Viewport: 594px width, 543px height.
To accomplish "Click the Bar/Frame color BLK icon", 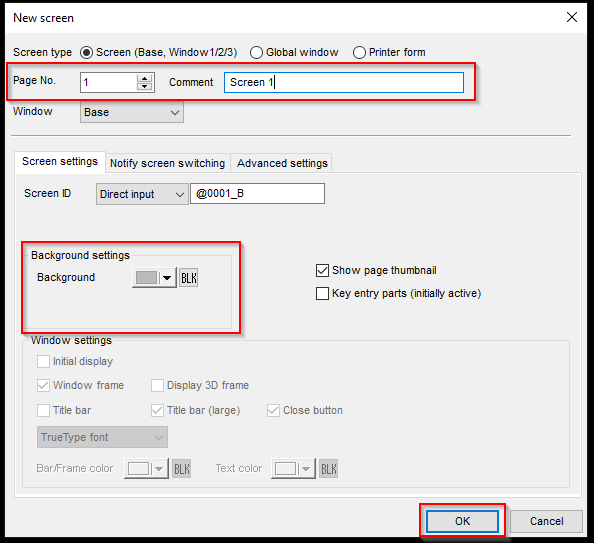I will 181,469.
